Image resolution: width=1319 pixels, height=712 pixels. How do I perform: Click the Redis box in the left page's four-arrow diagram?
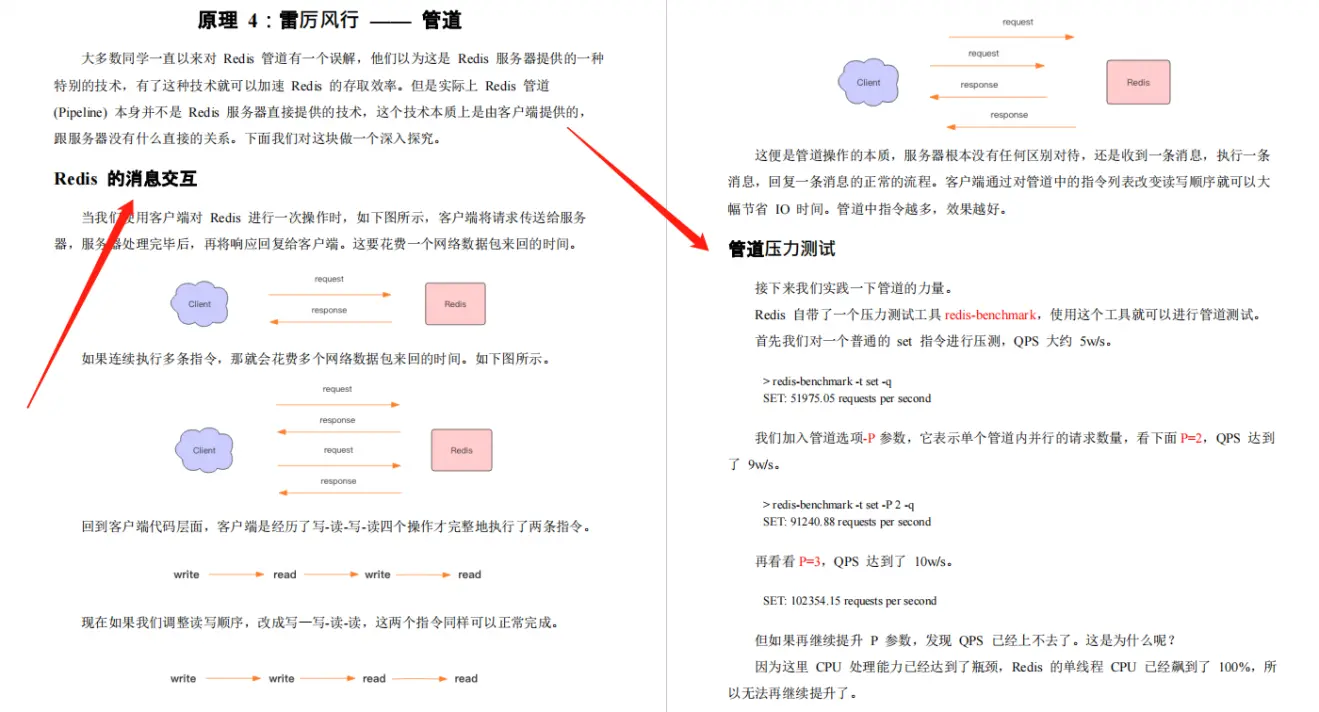coord(461,450)
